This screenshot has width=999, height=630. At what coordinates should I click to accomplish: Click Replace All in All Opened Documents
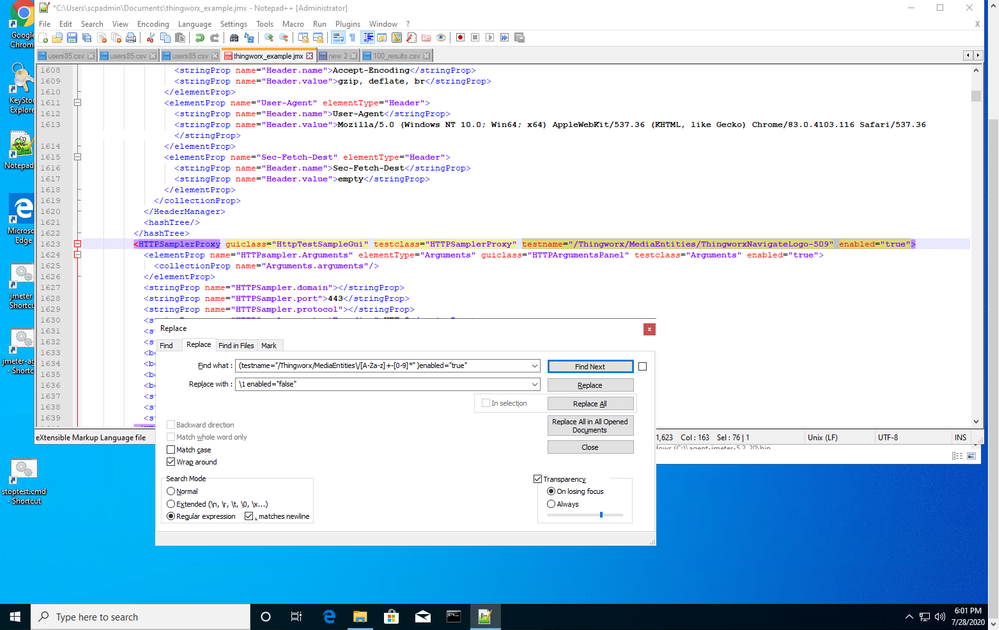[x=590, y=426]
